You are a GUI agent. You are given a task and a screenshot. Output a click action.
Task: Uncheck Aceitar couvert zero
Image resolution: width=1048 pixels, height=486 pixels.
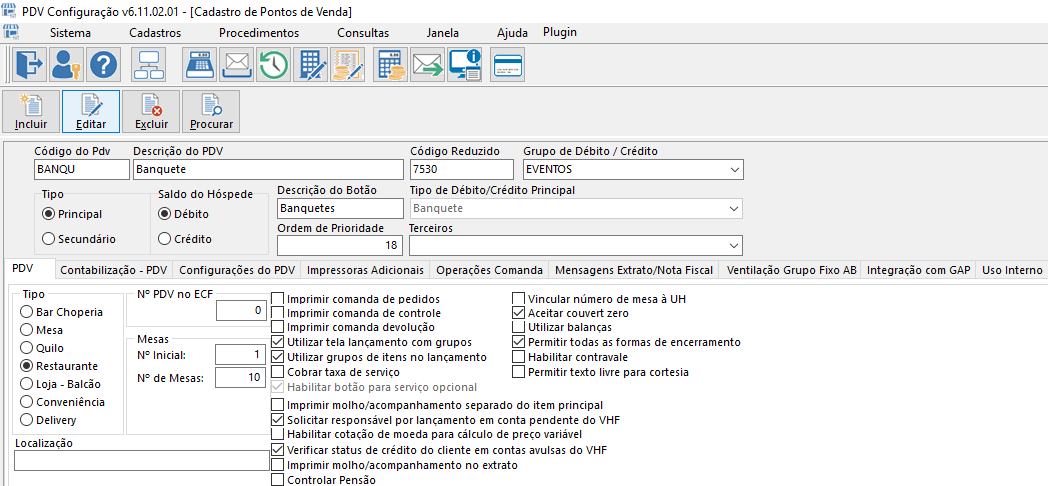[x=519, y=313]
